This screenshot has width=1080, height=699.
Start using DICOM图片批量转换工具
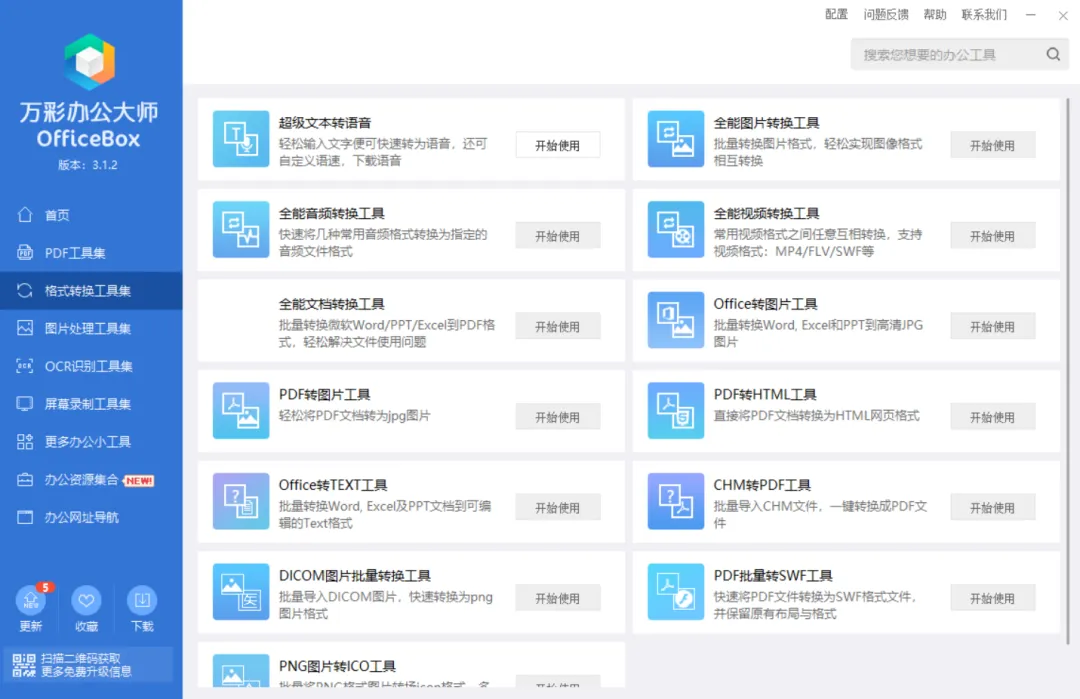[x=557, y=598]
